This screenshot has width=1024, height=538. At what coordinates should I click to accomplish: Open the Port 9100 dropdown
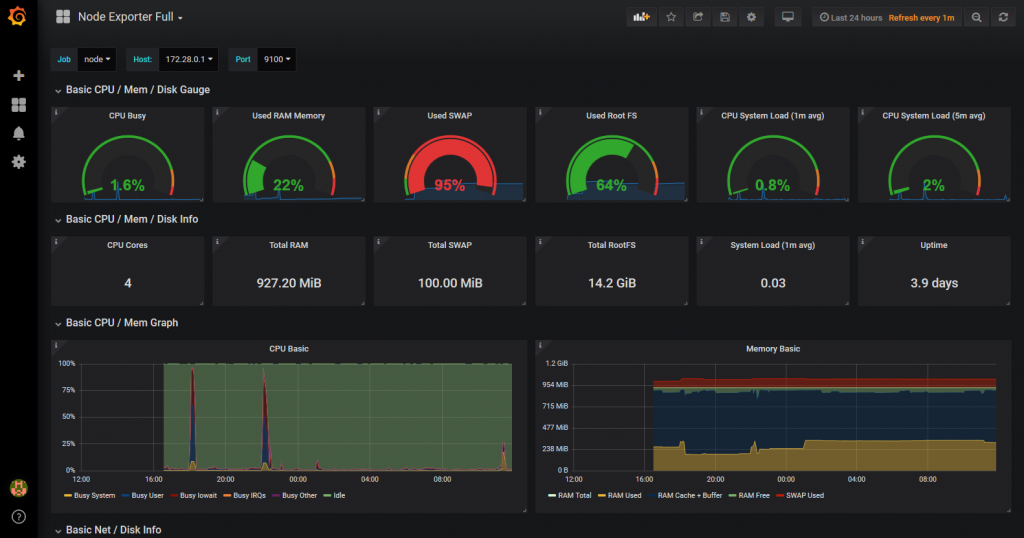pyautogui.click(x=277, y=59)
